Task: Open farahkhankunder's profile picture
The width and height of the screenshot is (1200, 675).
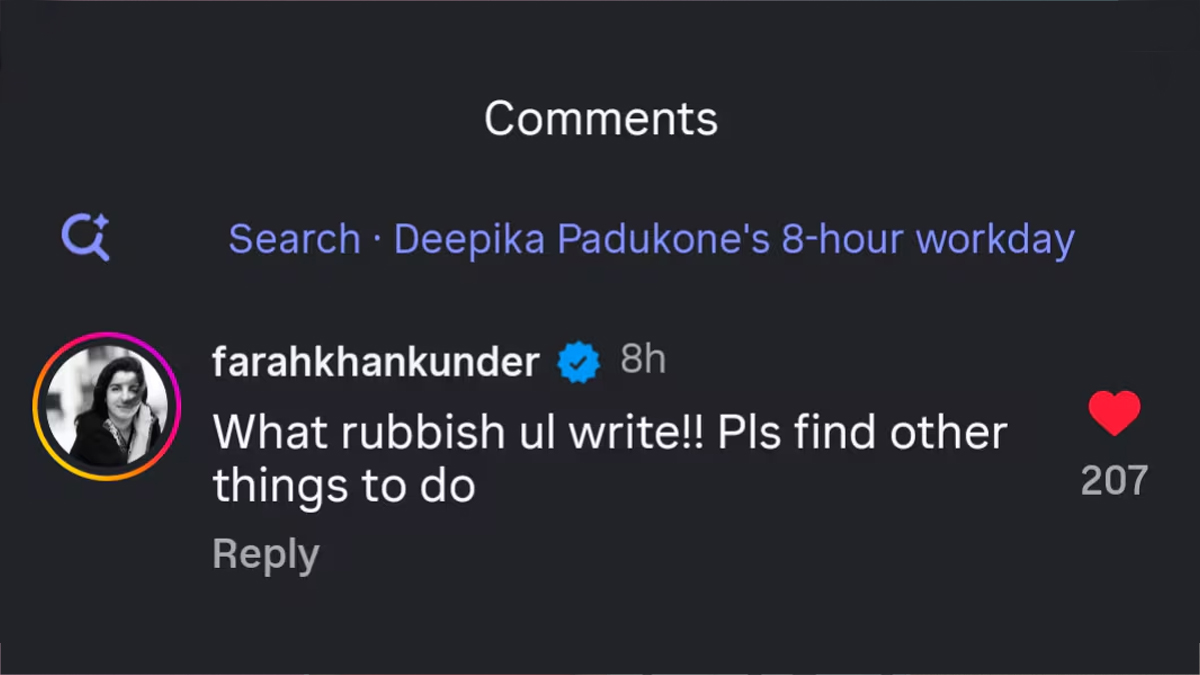Action: 106,407
